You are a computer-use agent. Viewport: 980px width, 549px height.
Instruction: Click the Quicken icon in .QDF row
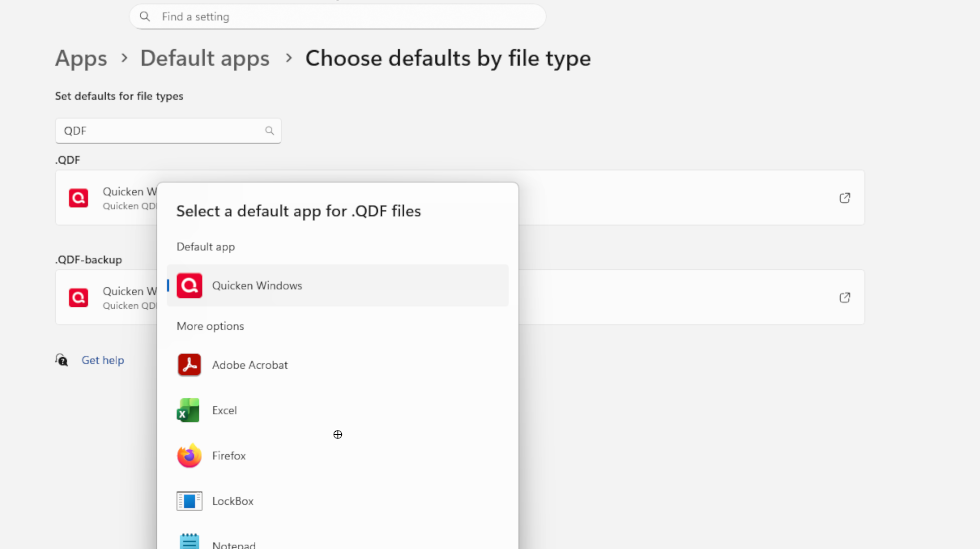pos(79,198)
